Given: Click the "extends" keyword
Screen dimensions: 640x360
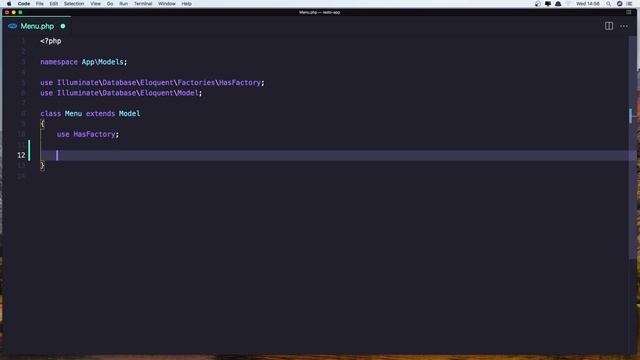Looking at the screenshot, I should click(x=100, y=113).
